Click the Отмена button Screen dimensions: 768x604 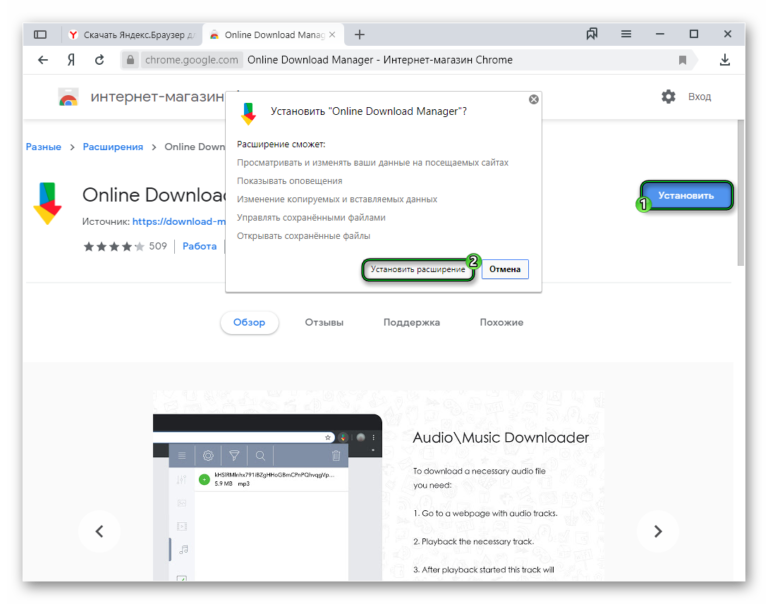click(x=505, y=269)
